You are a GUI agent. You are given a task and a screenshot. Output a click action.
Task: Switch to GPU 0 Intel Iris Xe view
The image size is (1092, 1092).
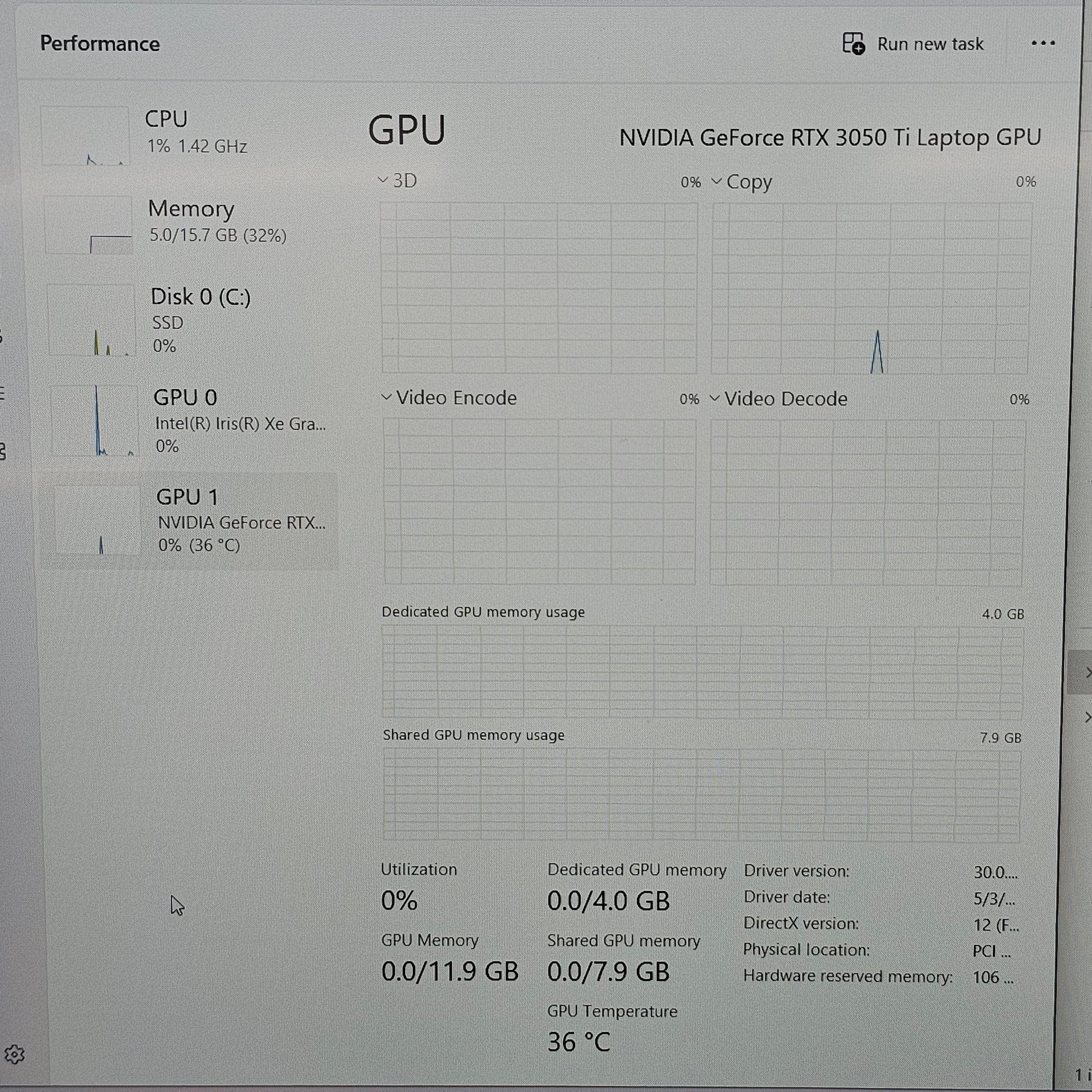[189, 420]
